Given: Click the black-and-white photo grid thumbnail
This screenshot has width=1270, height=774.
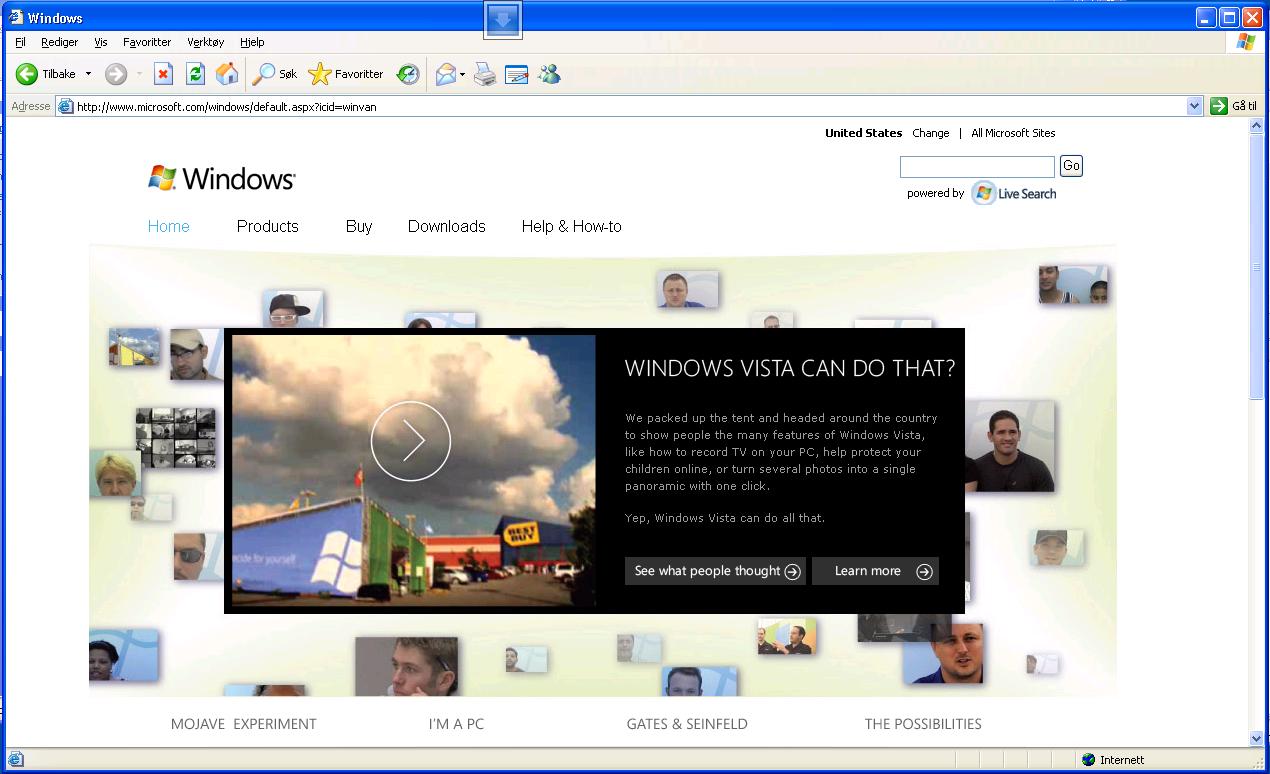Looking at the screenshot, I should tap(176, 438).
